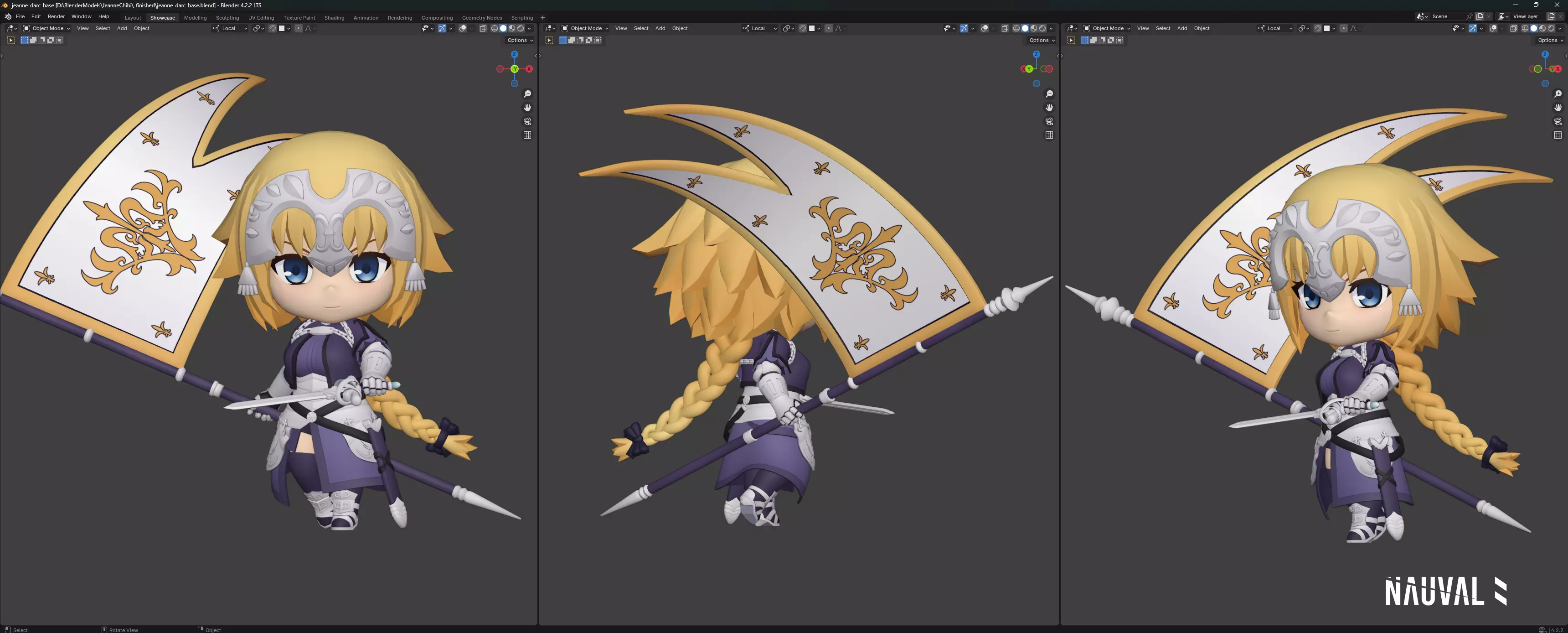The width and height of the screenshot is (1568, 633).
Task: Open Local orientation dropdown in middle viewport
Action: (760, 28)
